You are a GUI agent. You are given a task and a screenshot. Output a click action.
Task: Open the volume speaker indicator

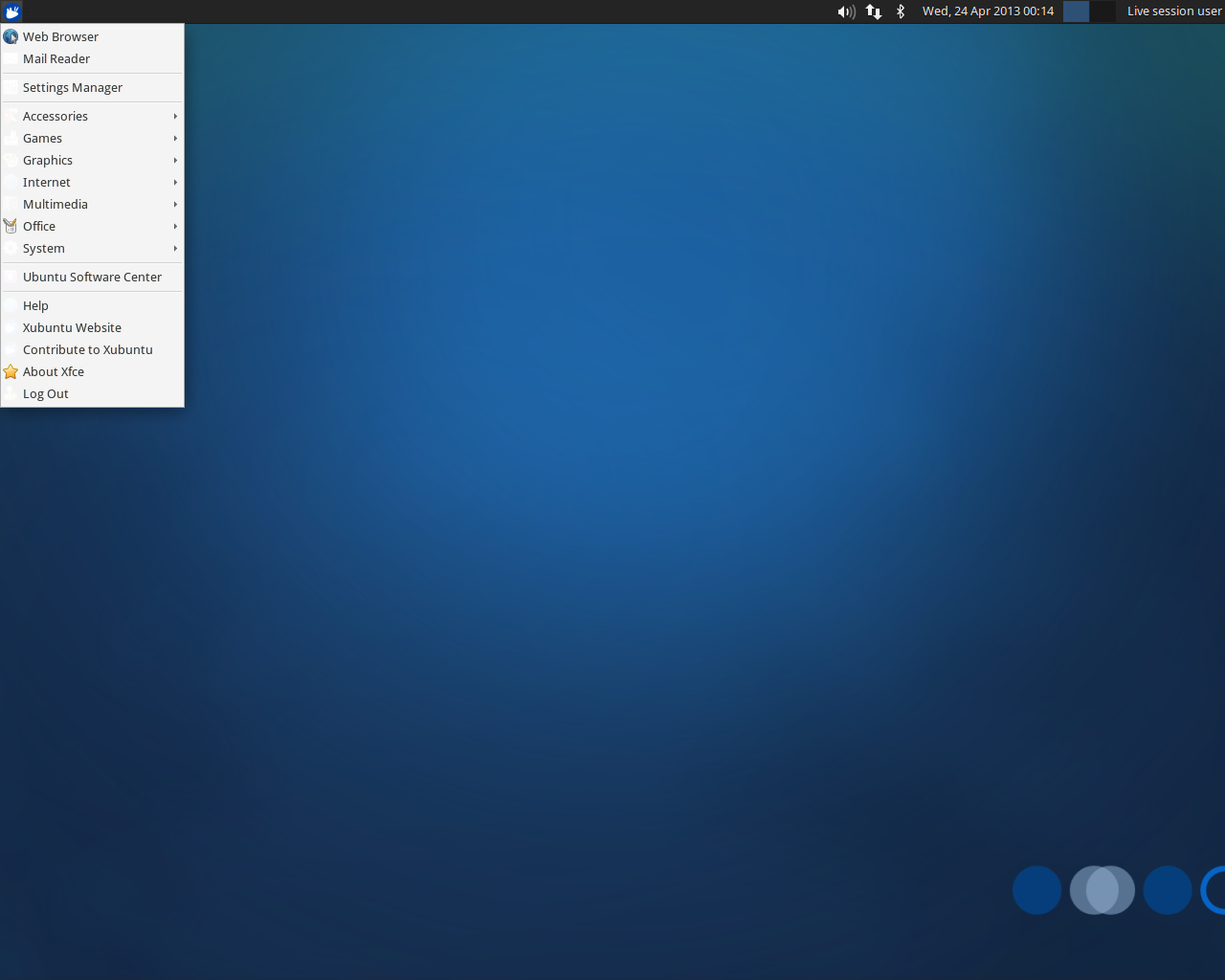(846, 11)
